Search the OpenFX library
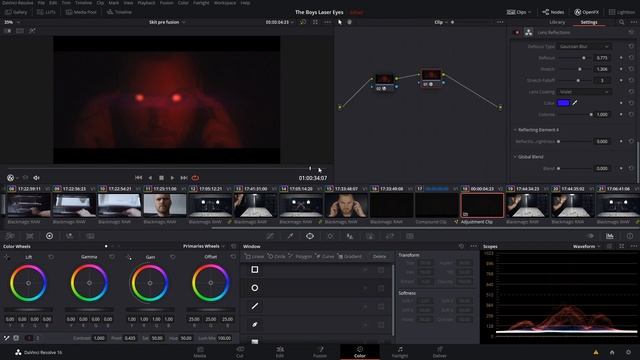The image size is (640, 360). coord(621,22)
